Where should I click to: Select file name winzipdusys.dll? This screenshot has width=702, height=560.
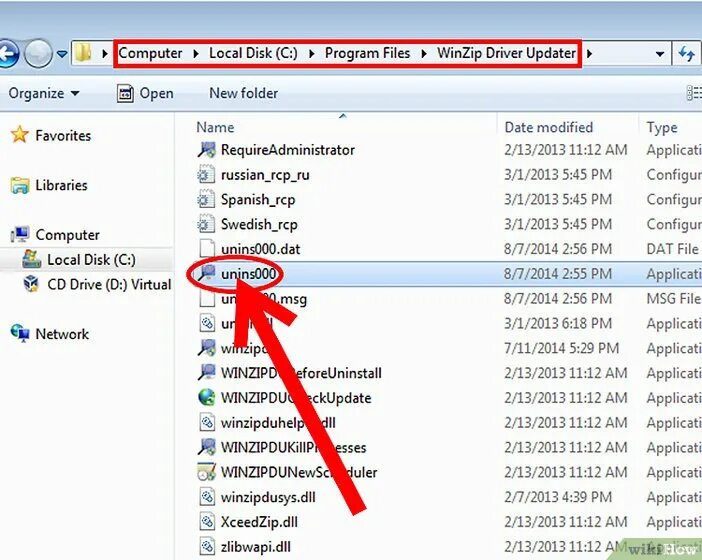click(x=268, y=497)
